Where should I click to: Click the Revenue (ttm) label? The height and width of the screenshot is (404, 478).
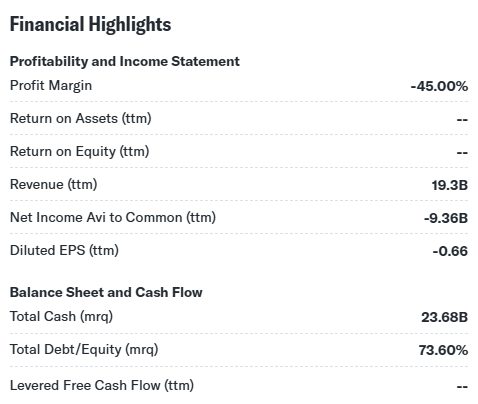54,184
